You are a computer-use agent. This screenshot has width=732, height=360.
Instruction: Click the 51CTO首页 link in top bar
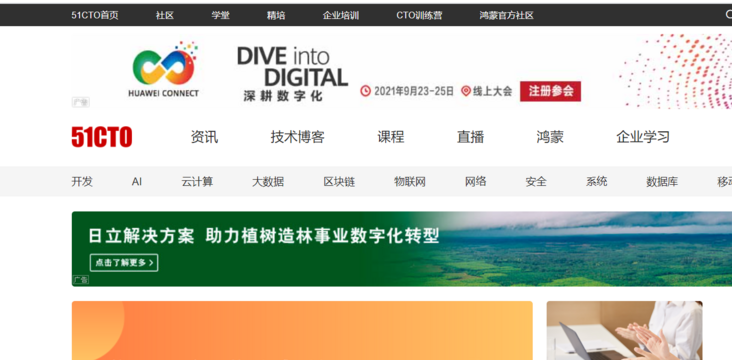(x=95, y=15)
